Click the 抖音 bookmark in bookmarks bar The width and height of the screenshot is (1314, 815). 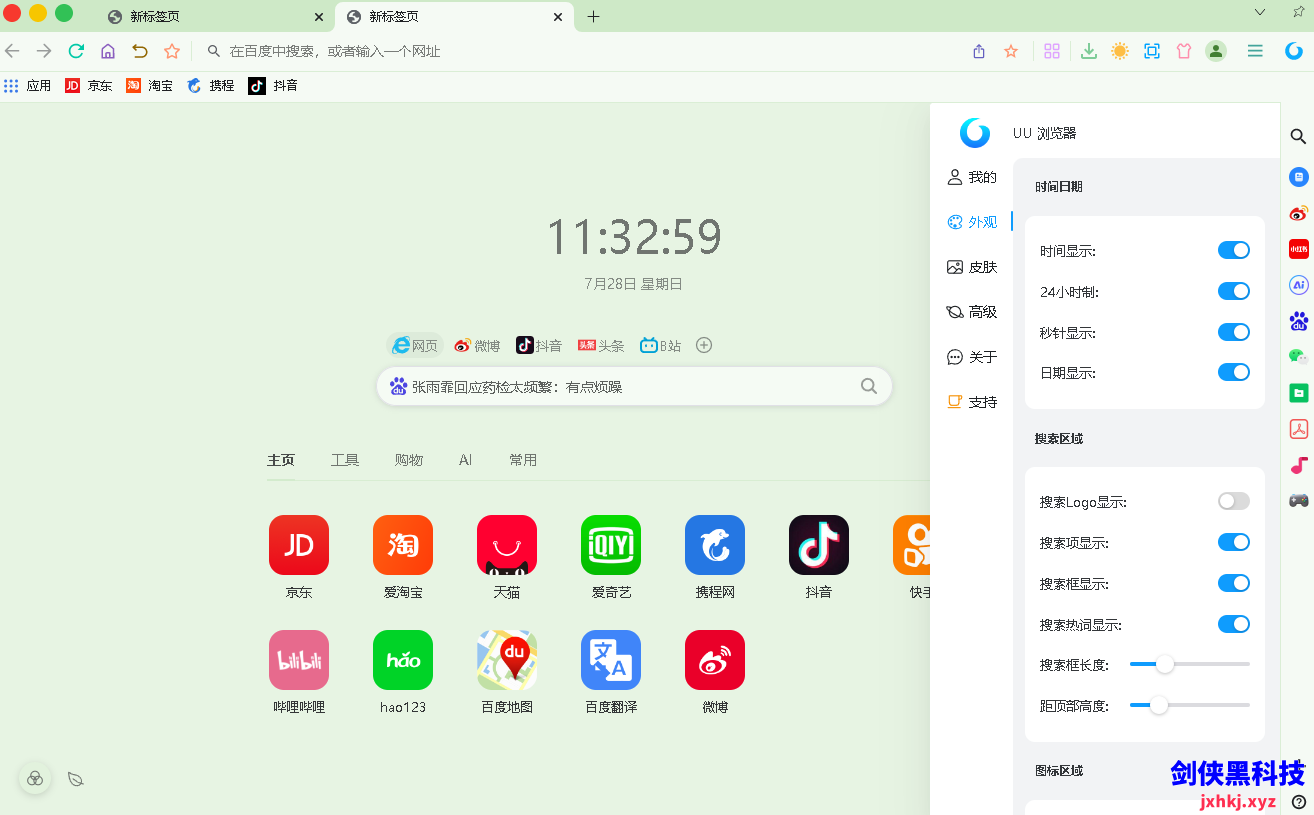tap(274, 85)
